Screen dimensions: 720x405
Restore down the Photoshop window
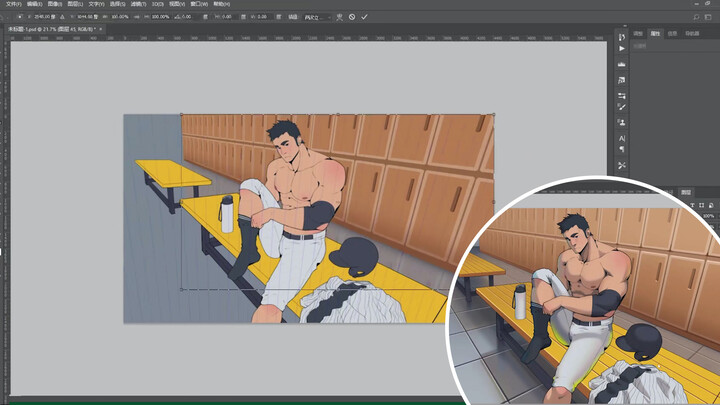click(708, 4)
